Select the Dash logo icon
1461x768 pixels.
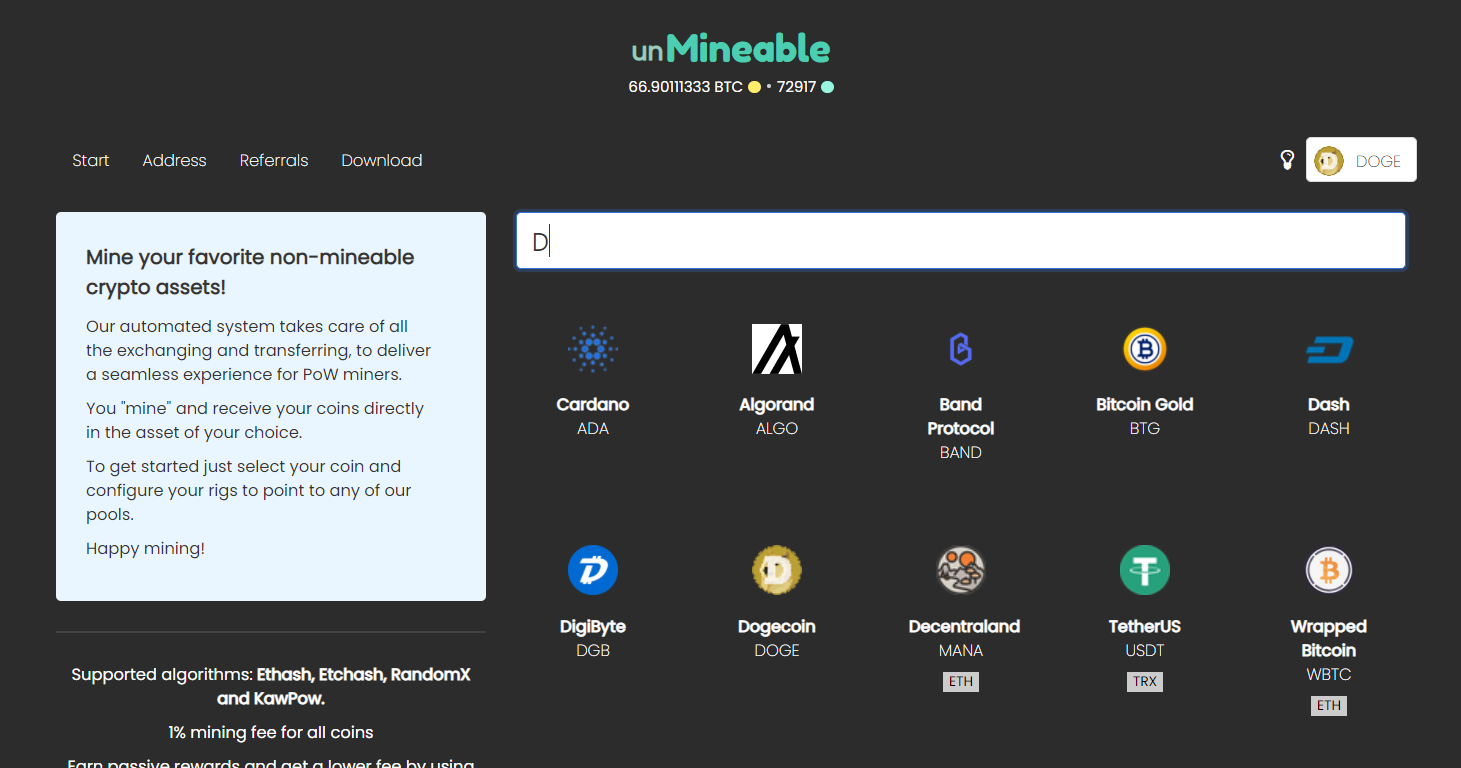[x=1329, y=349]
